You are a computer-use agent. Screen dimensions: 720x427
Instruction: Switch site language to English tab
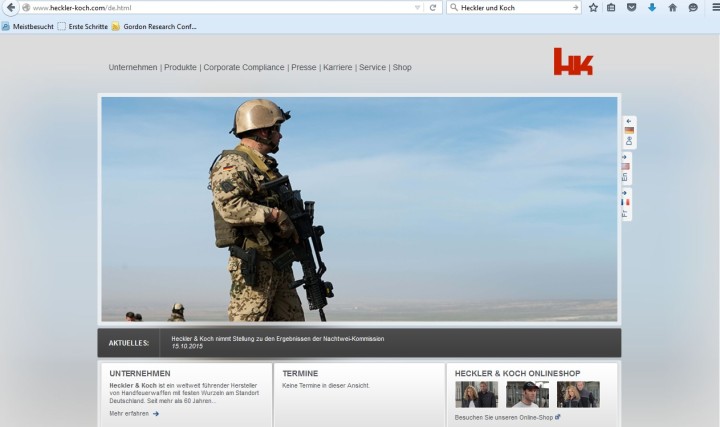pos(626,168)
